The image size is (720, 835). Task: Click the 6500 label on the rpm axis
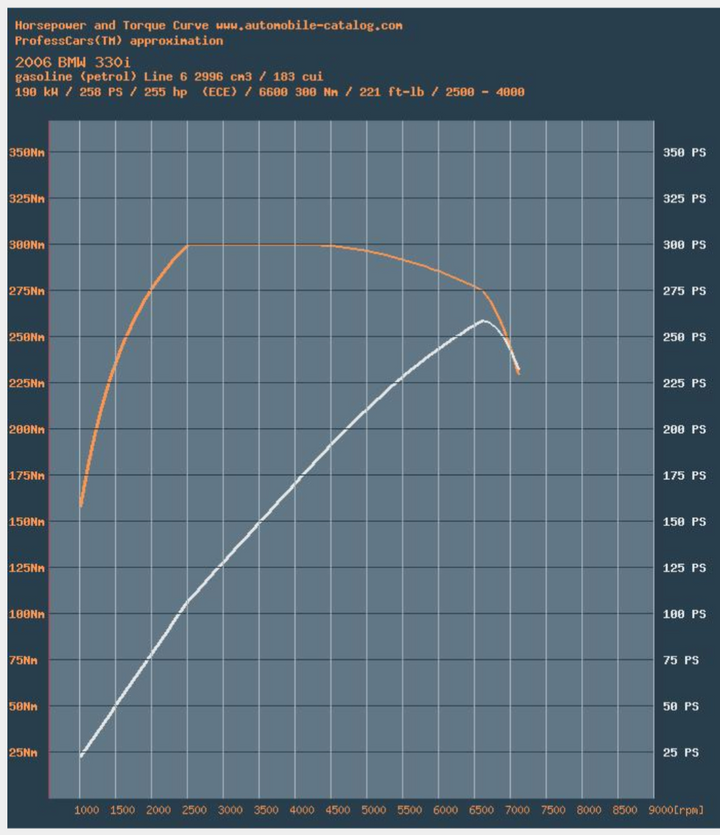(x=478, y=809)
